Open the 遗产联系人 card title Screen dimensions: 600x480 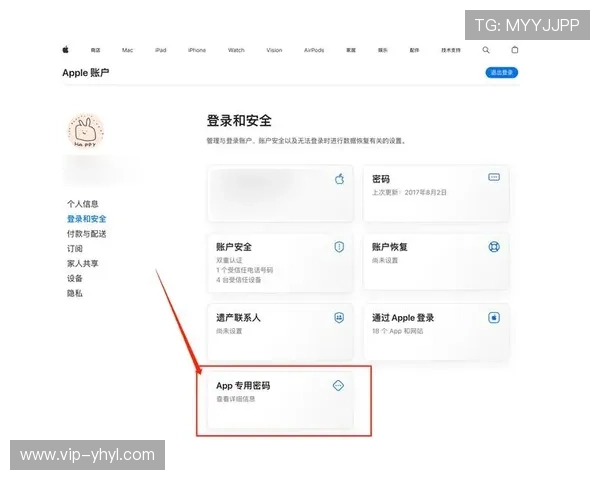click(x=238, y=318)
